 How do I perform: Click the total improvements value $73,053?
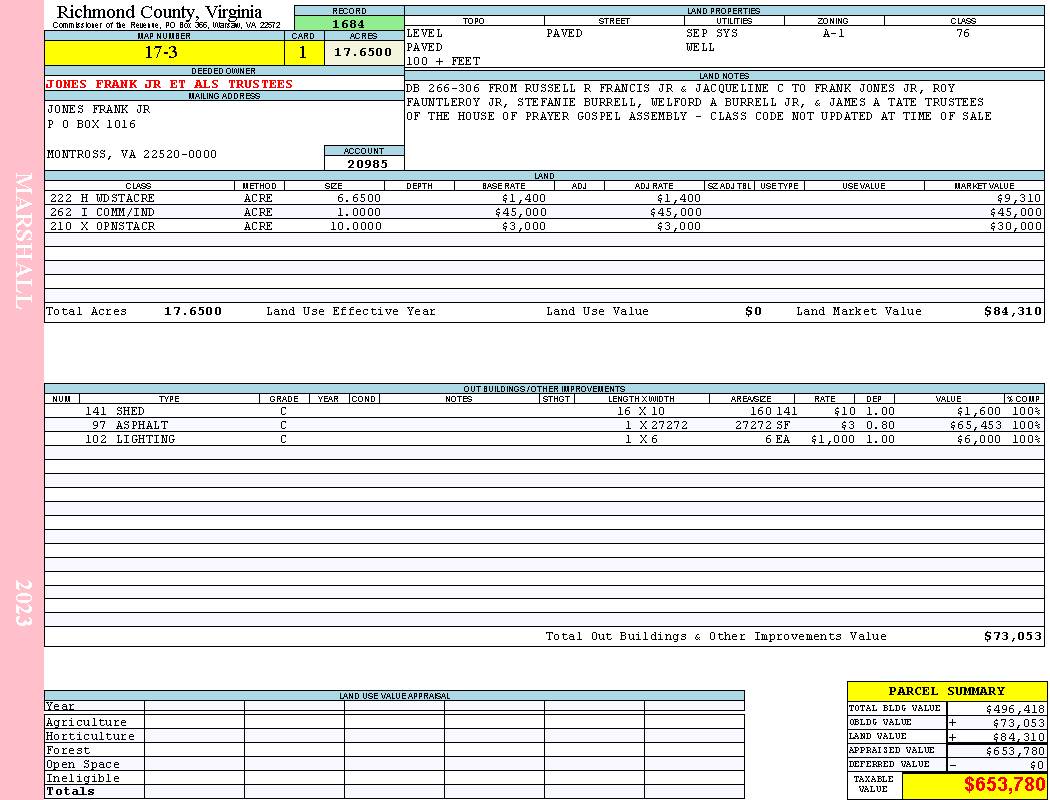click(1013, 637)
